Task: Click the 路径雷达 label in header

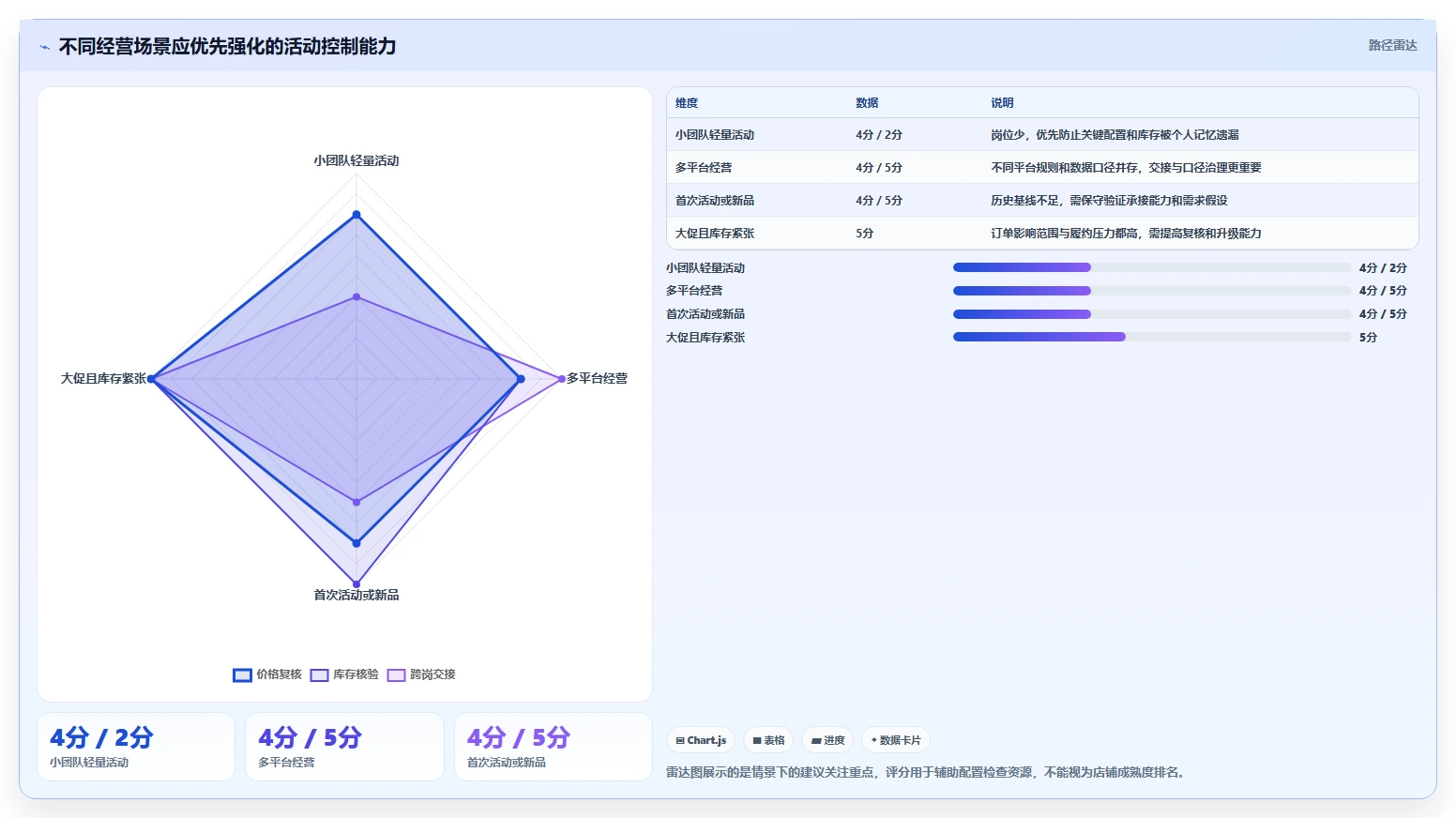Action: [1392, 45]
